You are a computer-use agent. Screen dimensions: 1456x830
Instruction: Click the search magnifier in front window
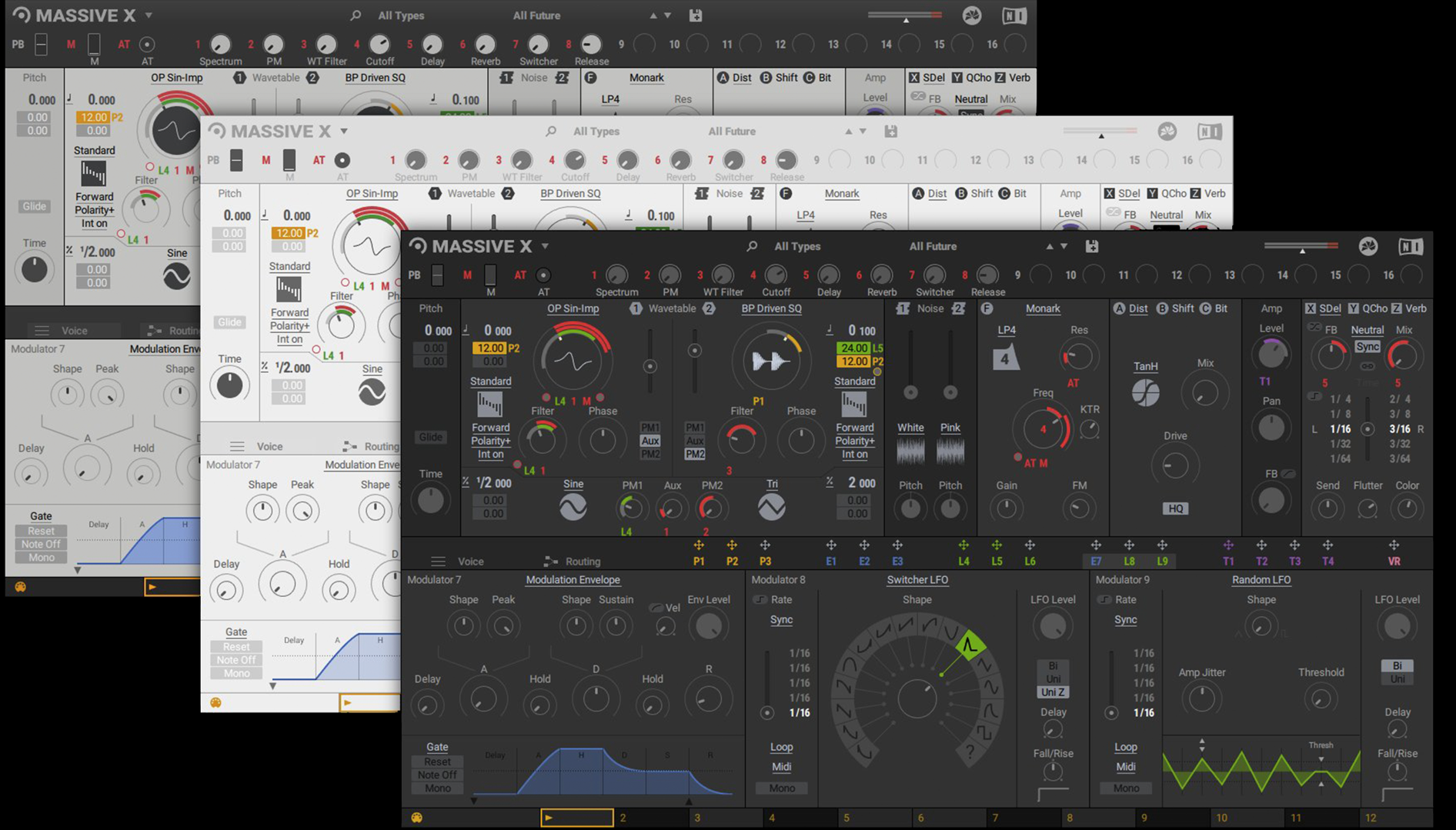(x=752, y=246)
